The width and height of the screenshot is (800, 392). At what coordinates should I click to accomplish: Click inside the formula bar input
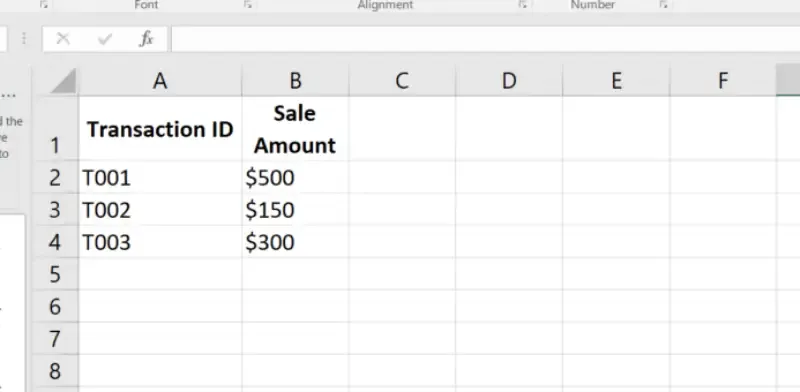click(485, 39)
